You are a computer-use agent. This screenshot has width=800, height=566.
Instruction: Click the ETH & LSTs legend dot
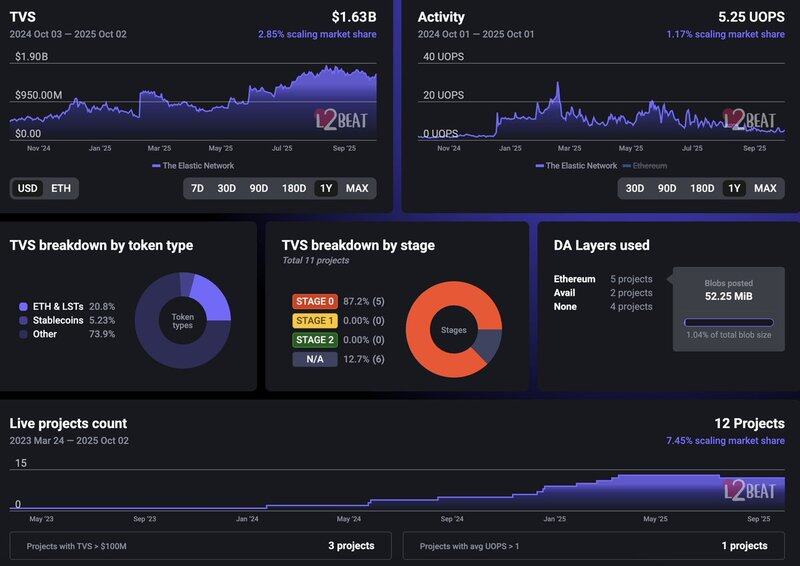click(24, 306)
